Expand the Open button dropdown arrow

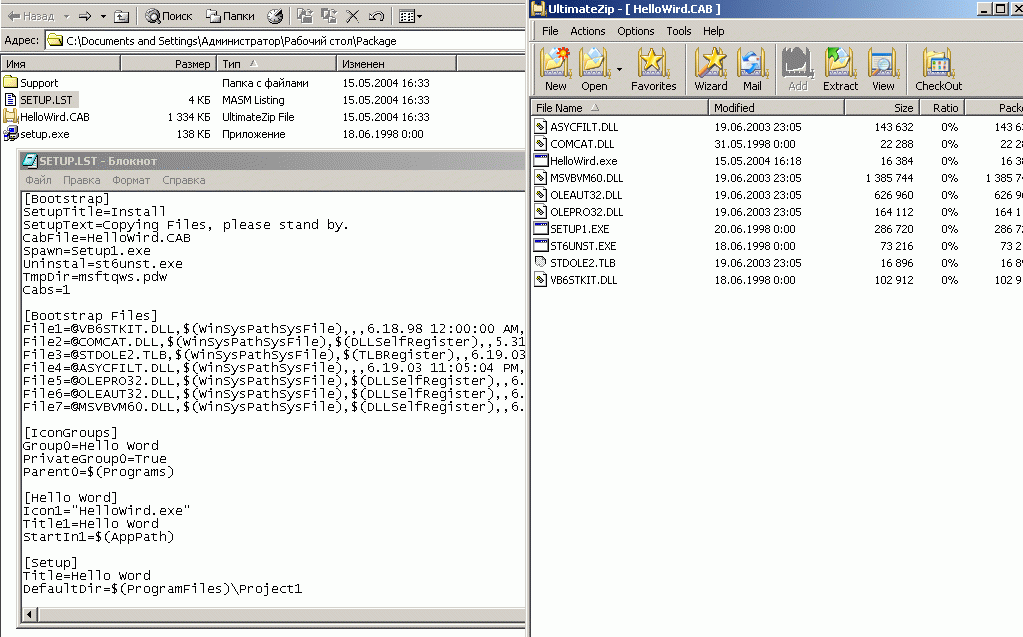[619, 69]
